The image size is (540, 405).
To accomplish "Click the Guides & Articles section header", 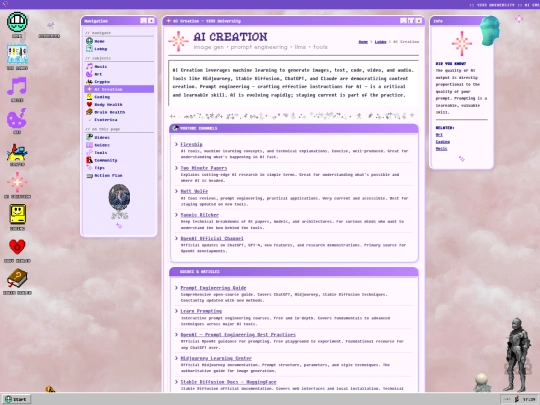I will (x=294, y=272).
